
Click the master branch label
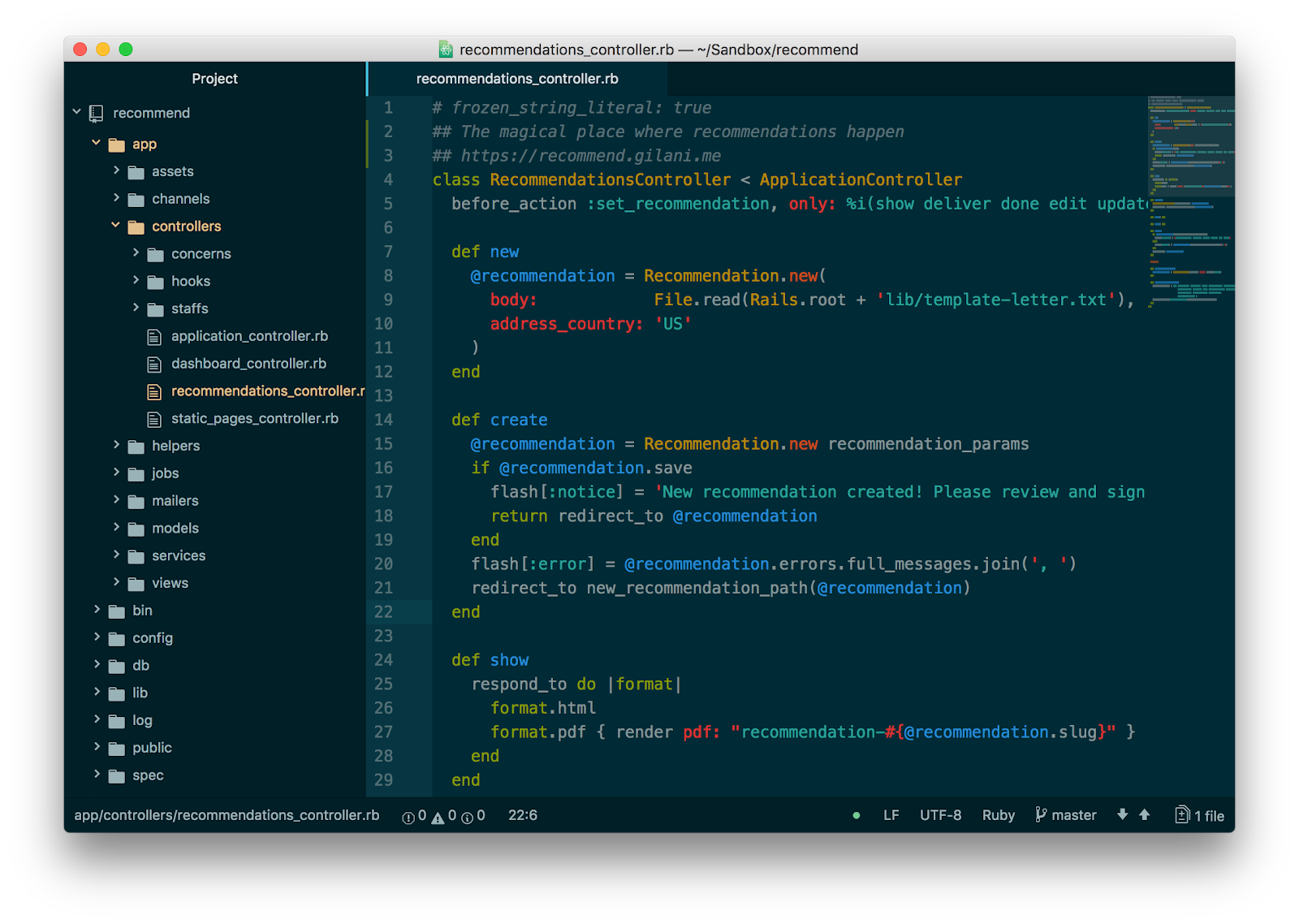(1074, 815)
